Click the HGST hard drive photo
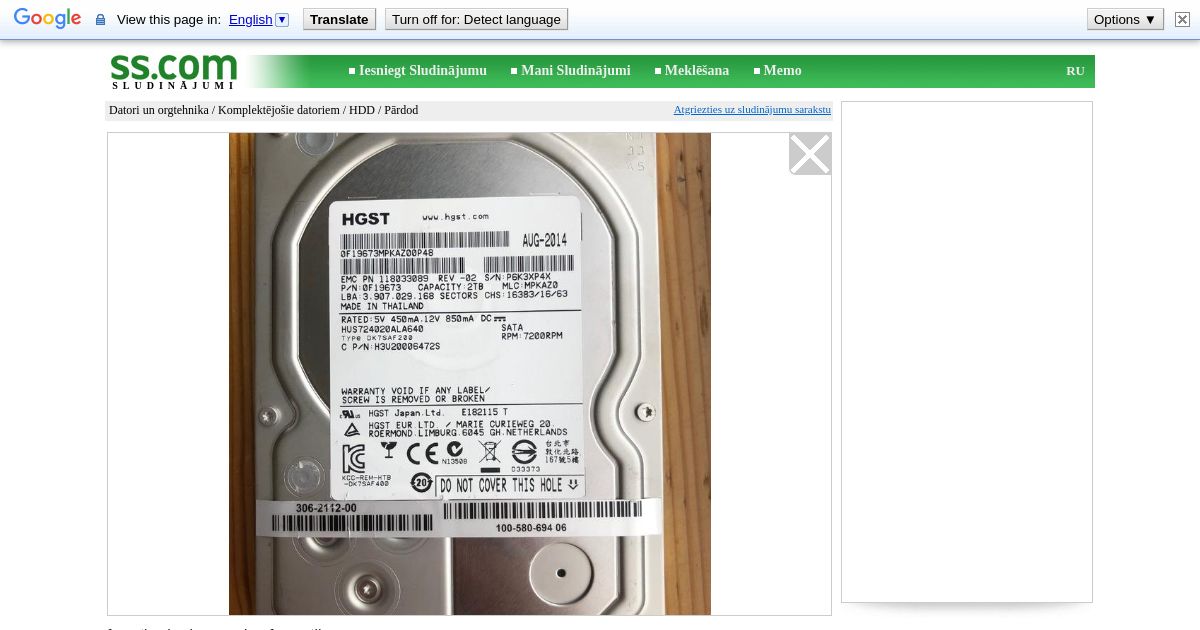Viewport: 1200px width, 630px height. coord(470,374)
